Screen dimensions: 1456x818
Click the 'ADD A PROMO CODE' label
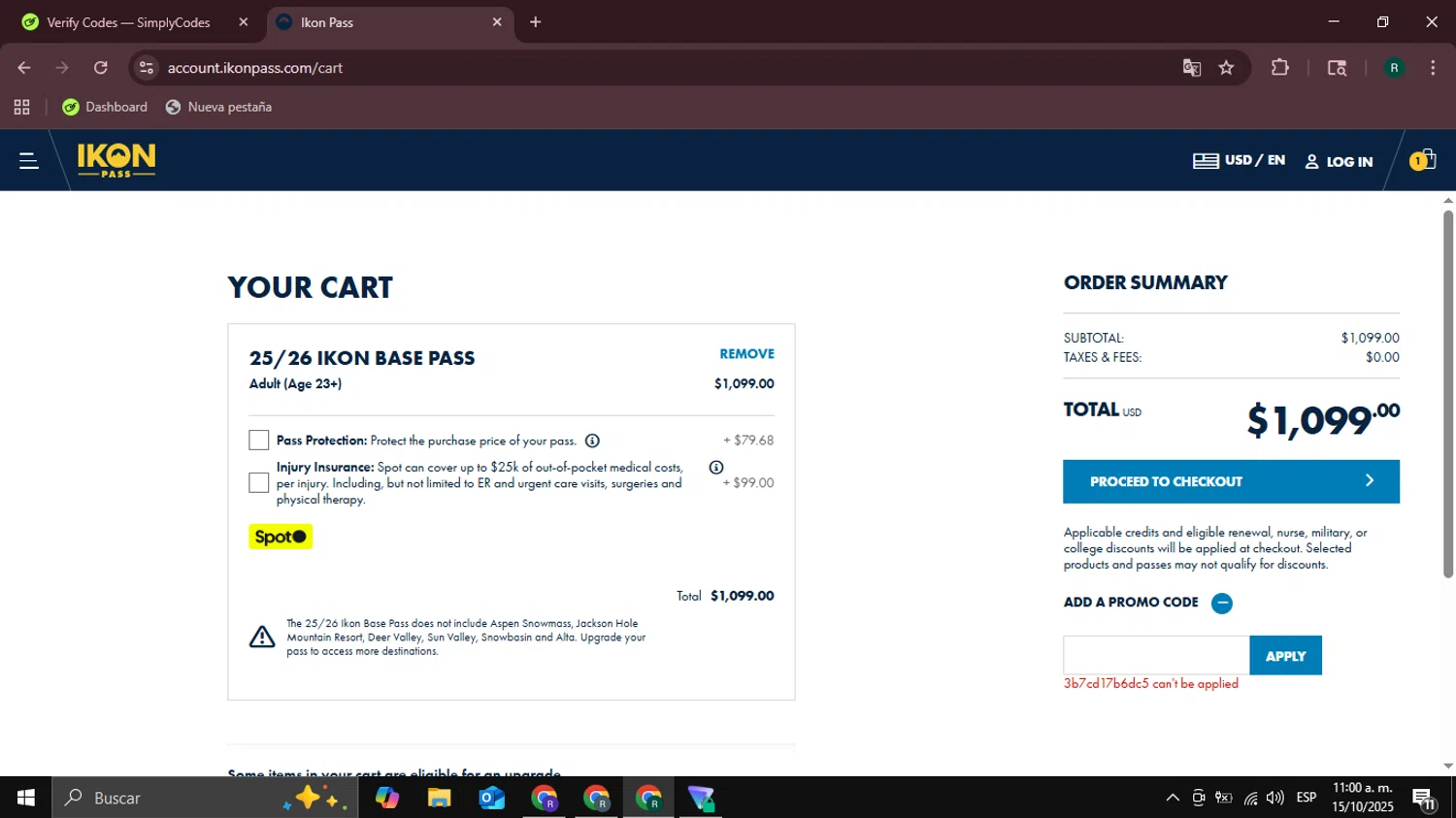coord(1131,603)
